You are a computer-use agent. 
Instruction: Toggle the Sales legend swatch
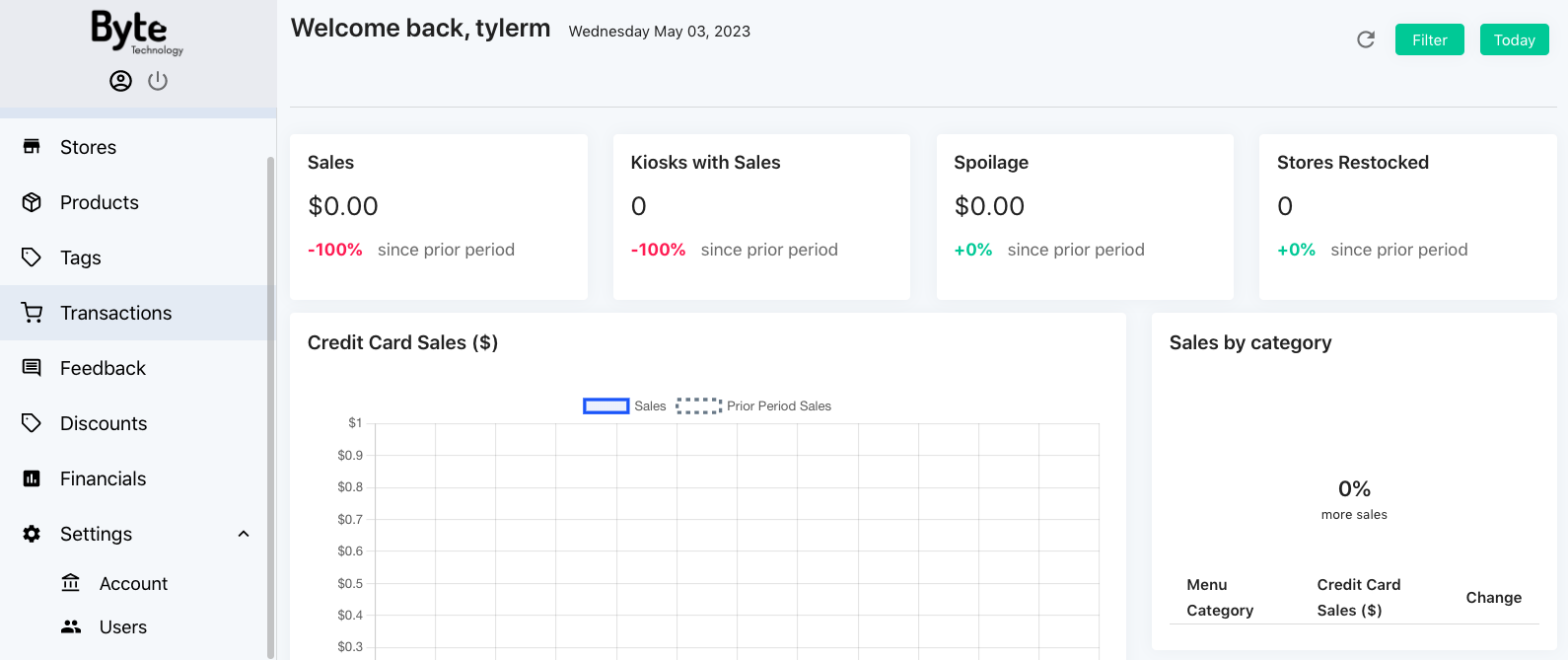606,405
